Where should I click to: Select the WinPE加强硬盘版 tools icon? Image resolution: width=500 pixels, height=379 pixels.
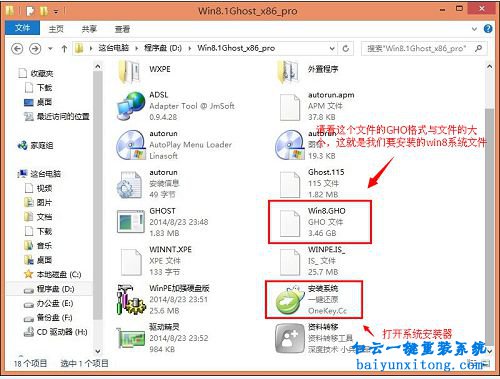(130, 300)
